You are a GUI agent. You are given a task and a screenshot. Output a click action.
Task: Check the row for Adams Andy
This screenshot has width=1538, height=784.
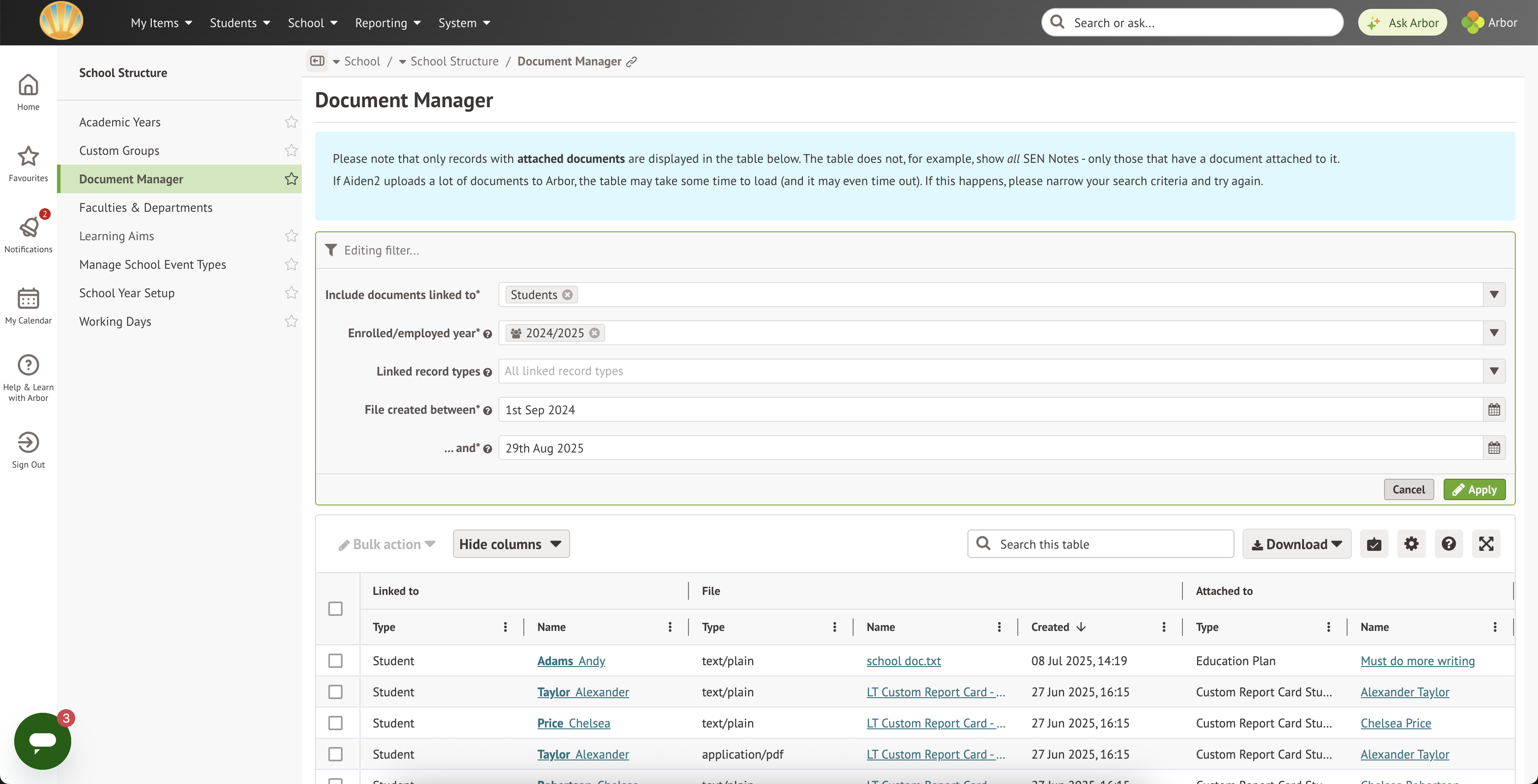point(335,661)
